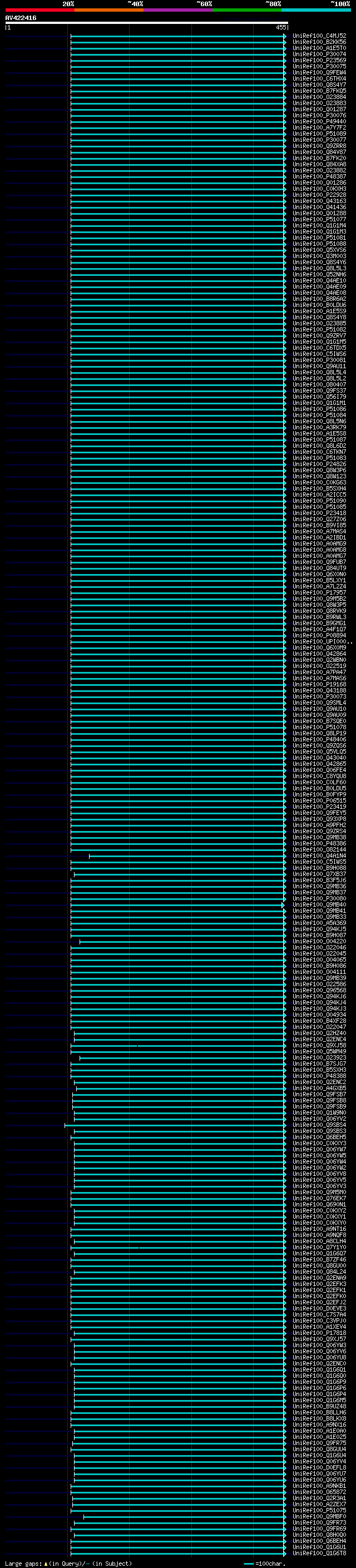Viewport: 356px width, 1568px height.
Task: Click the UniRef100_B0FYP9 label
Action: pos(319,794)
